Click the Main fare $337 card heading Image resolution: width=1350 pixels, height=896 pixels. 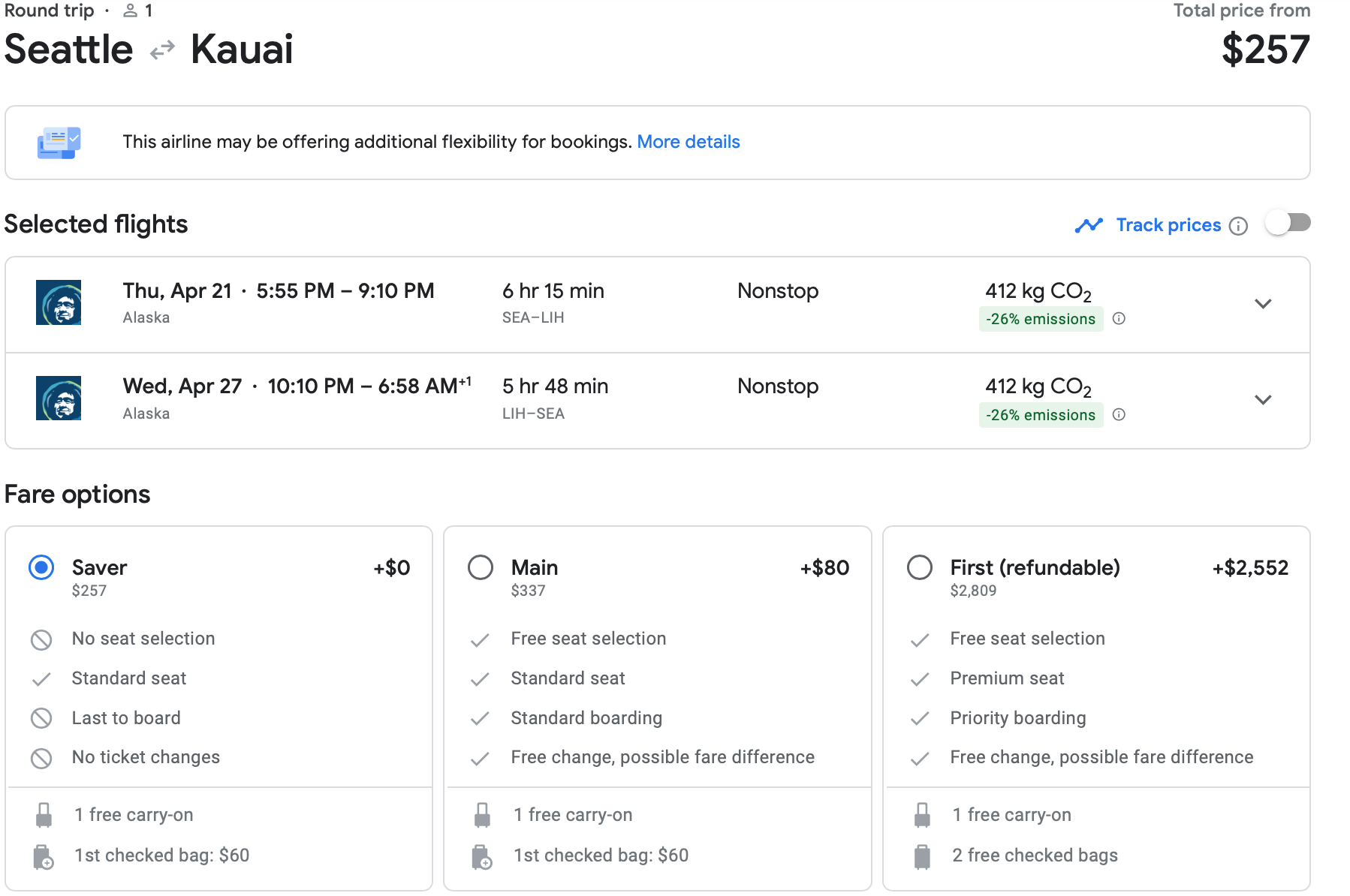[x=535, y=568]
